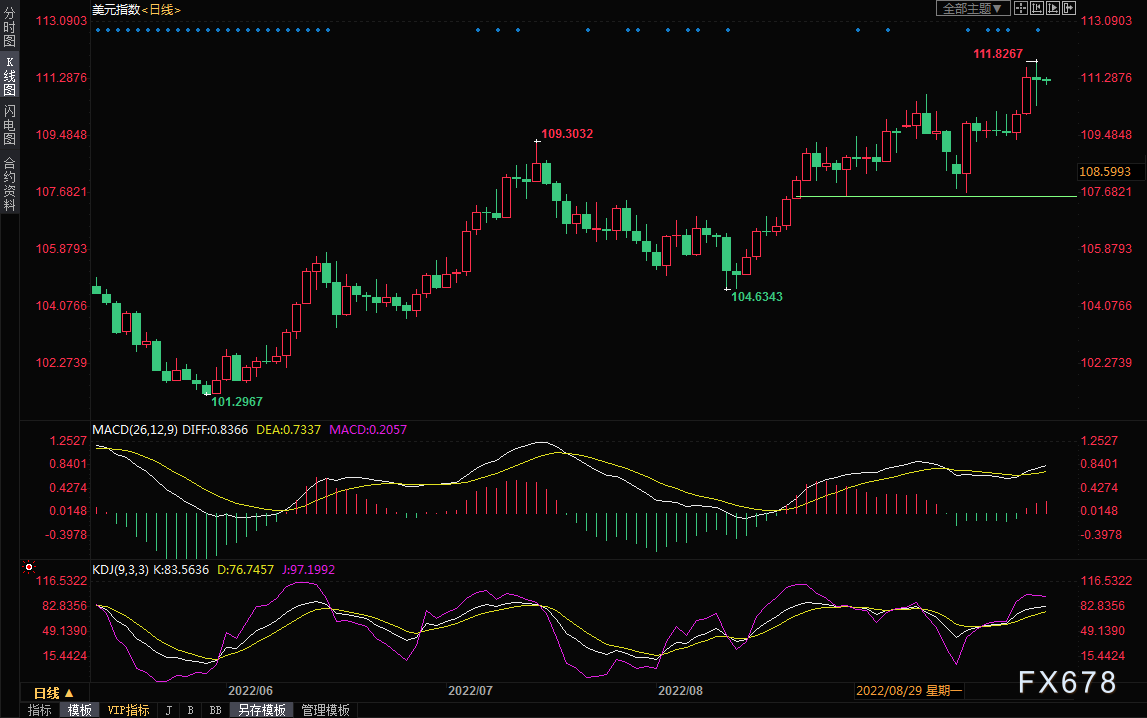
Task: Click the right axis 111.2876 price label
Action: pyautogui.click(x=1106, y=78)
